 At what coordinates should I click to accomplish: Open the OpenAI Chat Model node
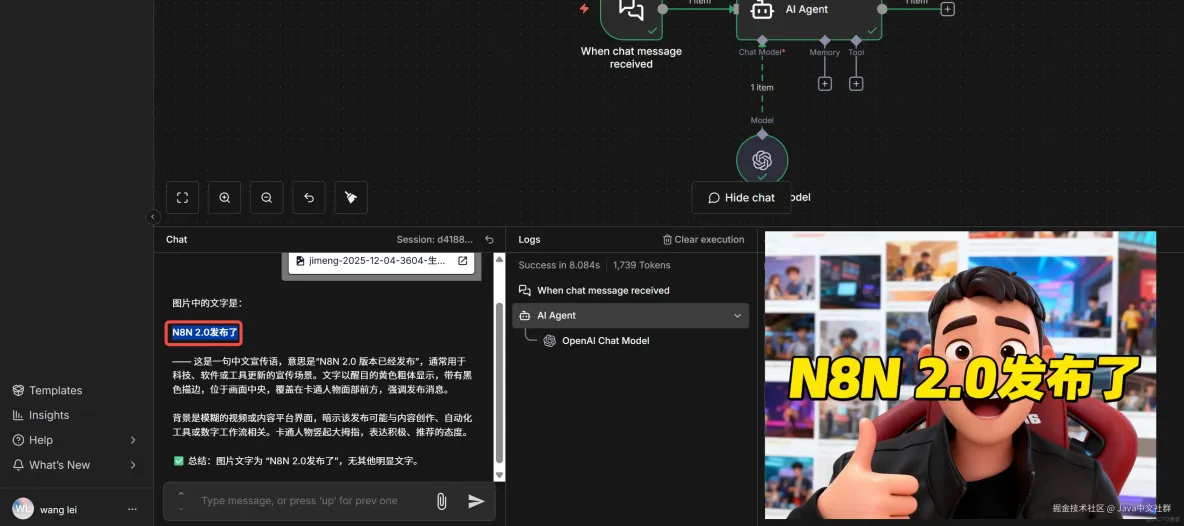pos(762,160)
